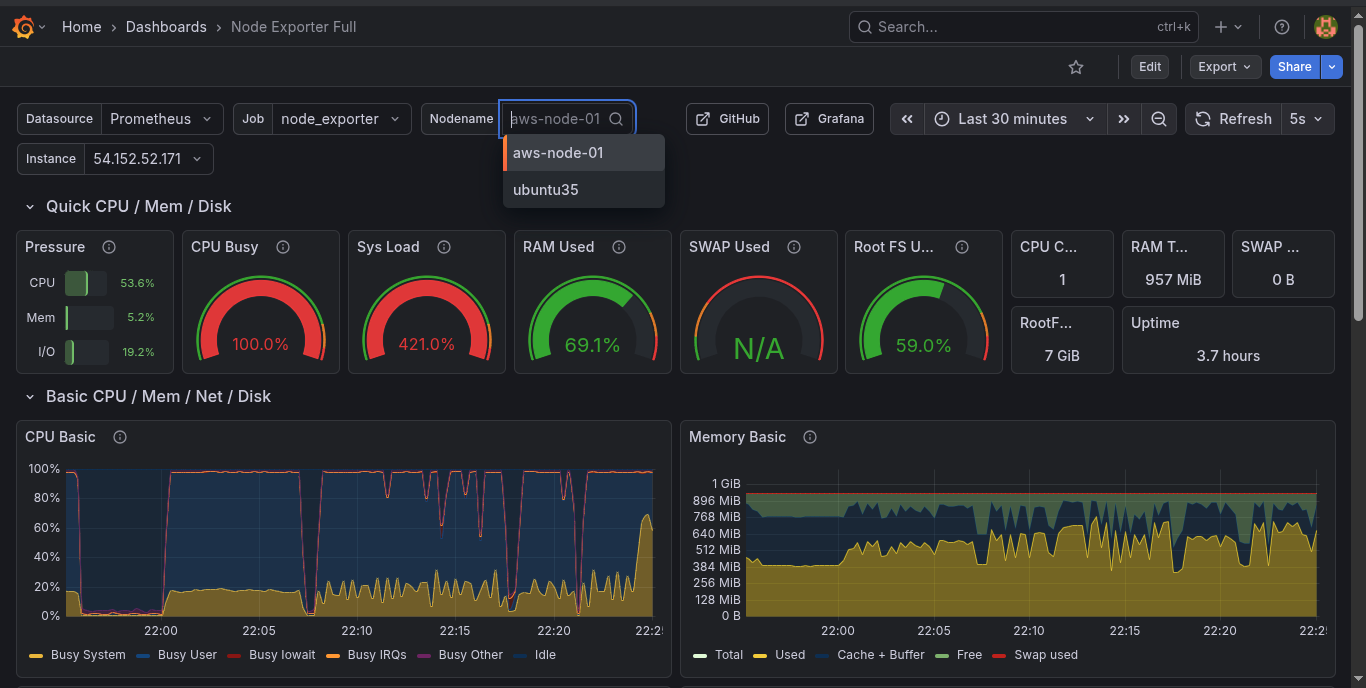Open the Dashboards breadcrumb item
This screenshot has width=1366, height=688.
pos(166,27)
